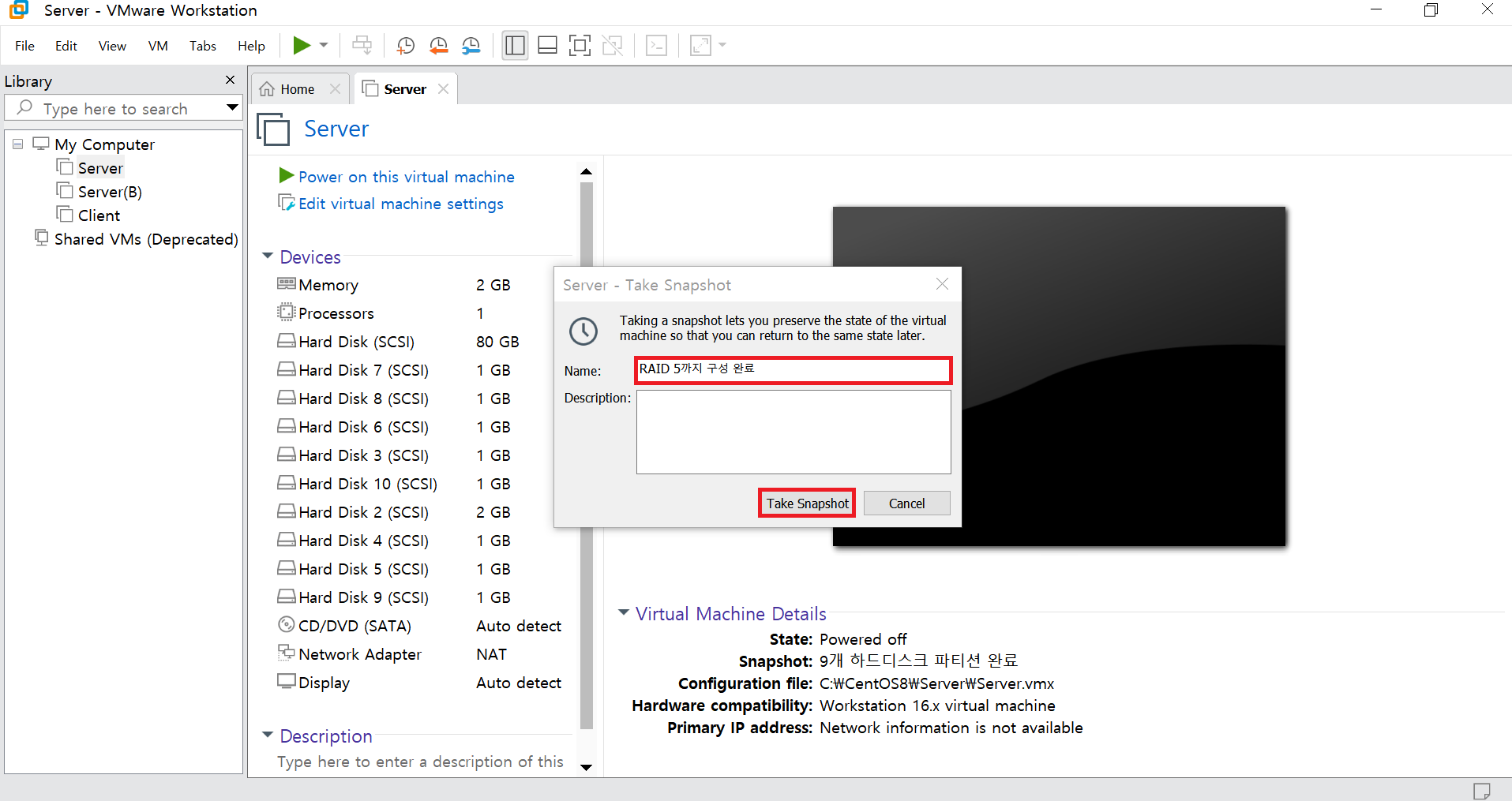This screenshot has width=1512, height=801.
Task: Click the devices panel scroll up arrow
Action: coord(586,171)
